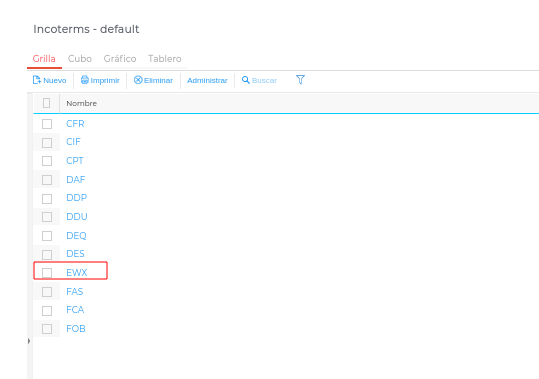539x379 pixels.
Task: Open the FCA incoterm link
Action: pos(75,310)
